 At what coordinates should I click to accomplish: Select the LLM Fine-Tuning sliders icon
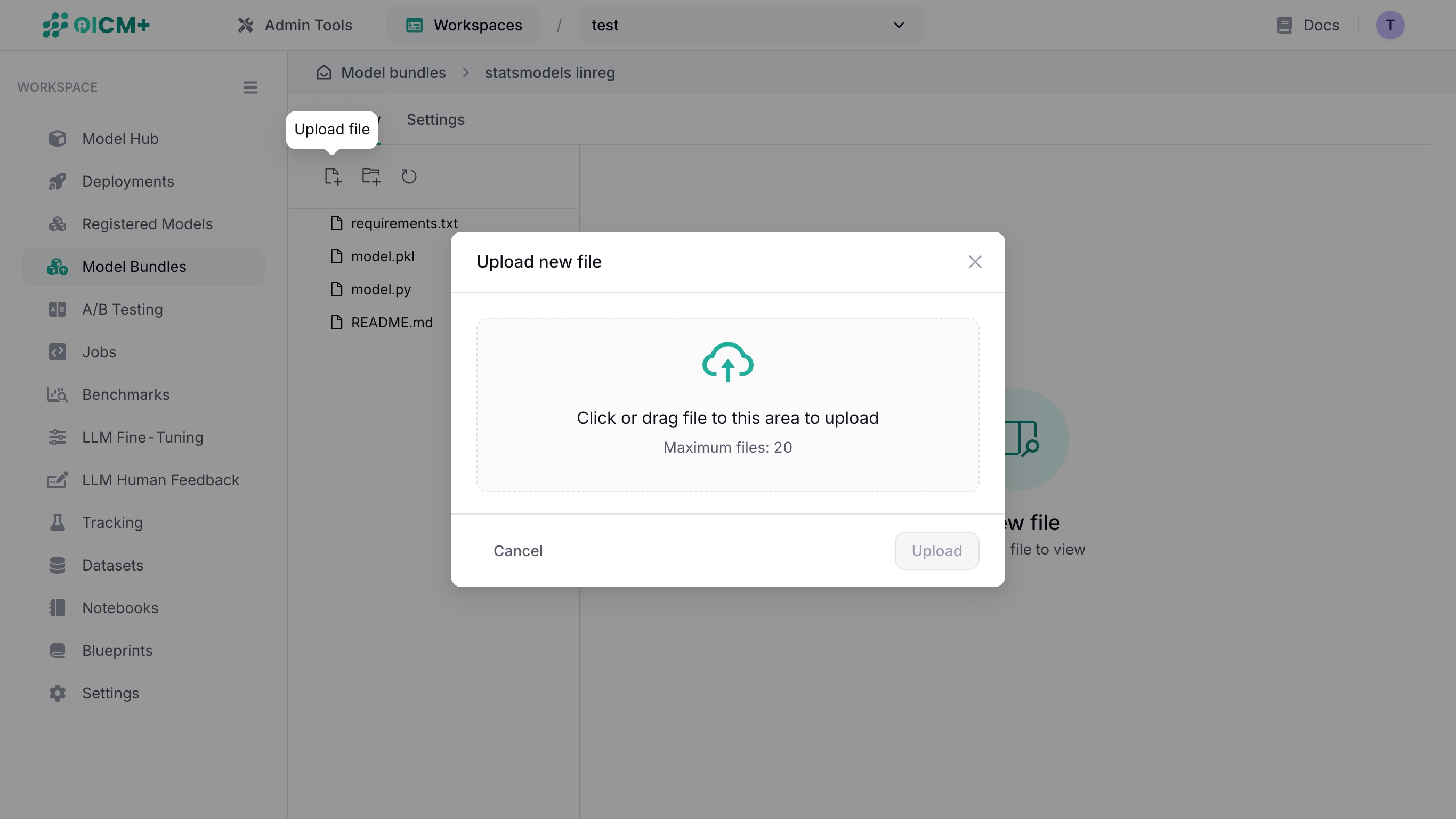tap(57, 437)
